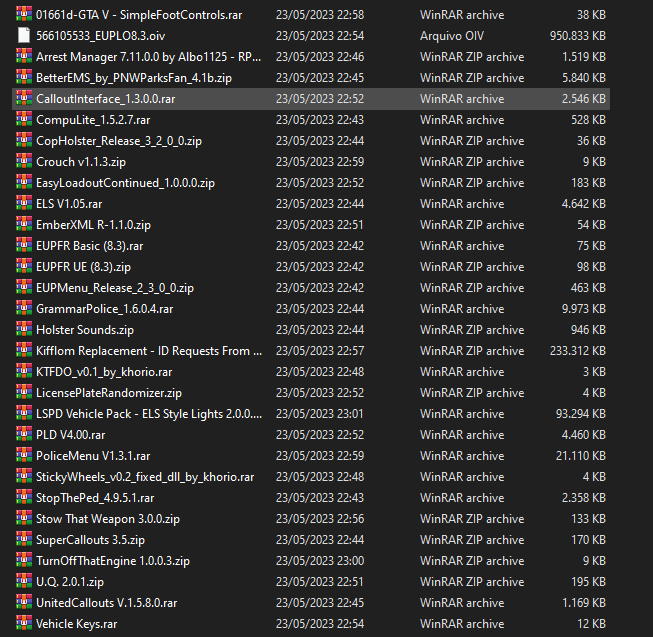Select file name GrammarPolice_1.6.0.4.rar
This screenshot has height=637, width=653.
[105, 309]
